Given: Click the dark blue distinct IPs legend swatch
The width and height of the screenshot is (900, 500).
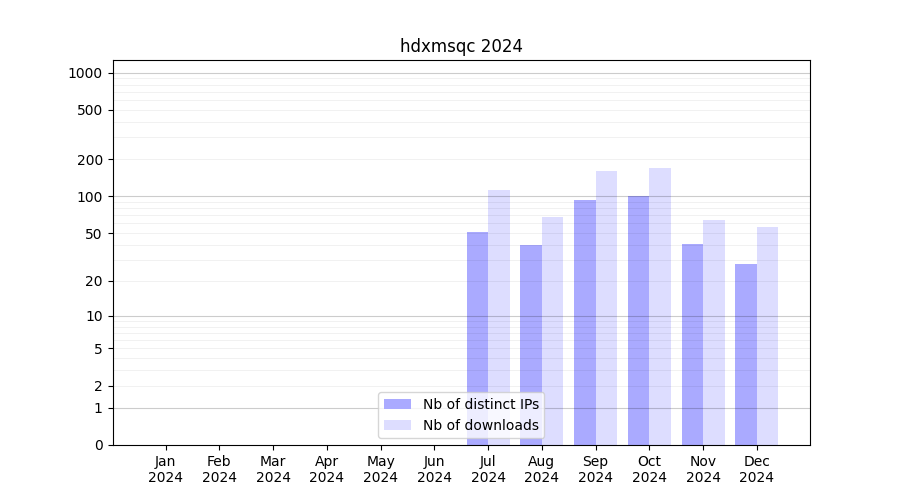Looking at the screenshot, I should [397, 404].
